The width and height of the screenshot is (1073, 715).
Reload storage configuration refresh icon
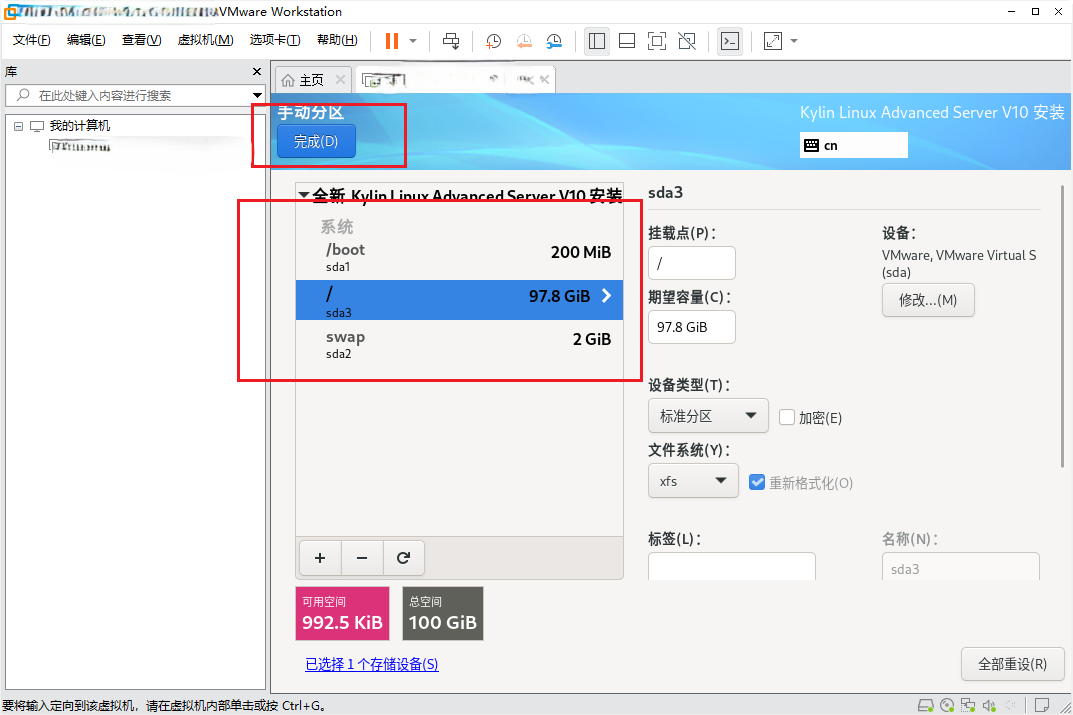(x=404, y=558)
